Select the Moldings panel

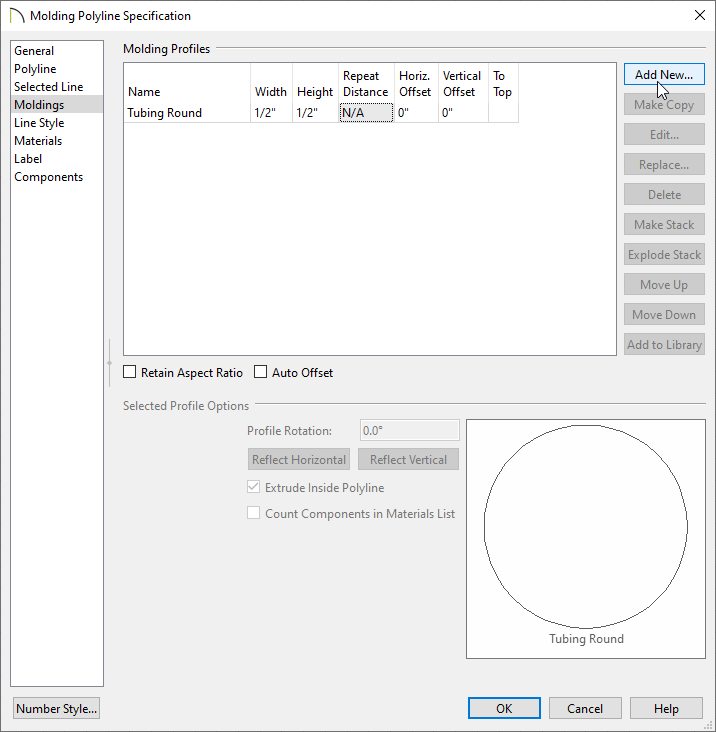click(56, 105)
